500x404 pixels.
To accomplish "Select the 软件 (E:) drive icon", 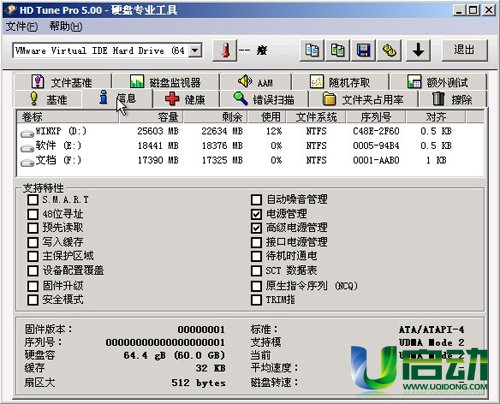I will pyautogui.click(x=27, y=148).
